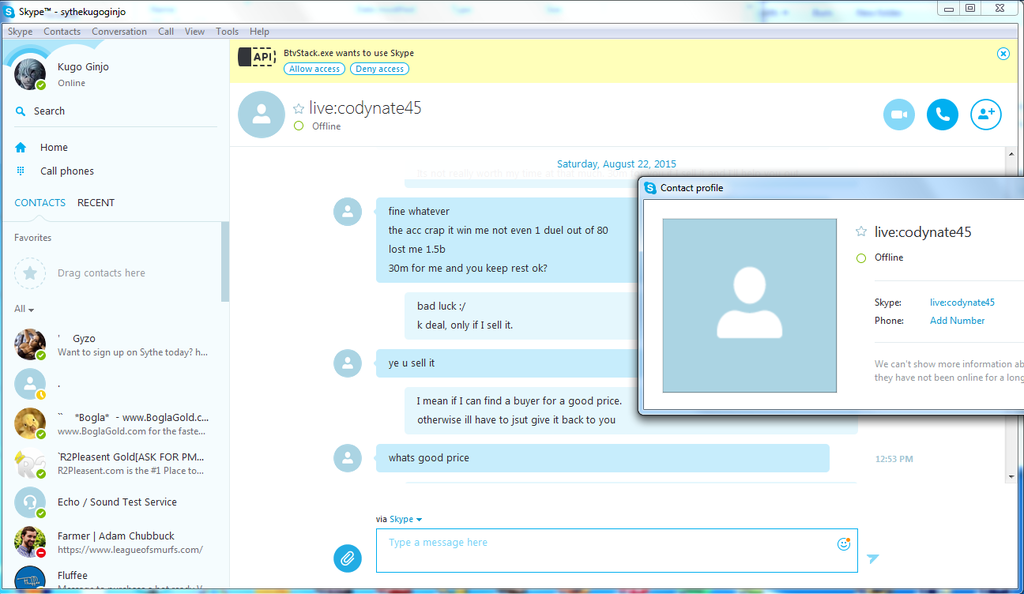Click the live:codynate45 Skype name link

(962, 302)
